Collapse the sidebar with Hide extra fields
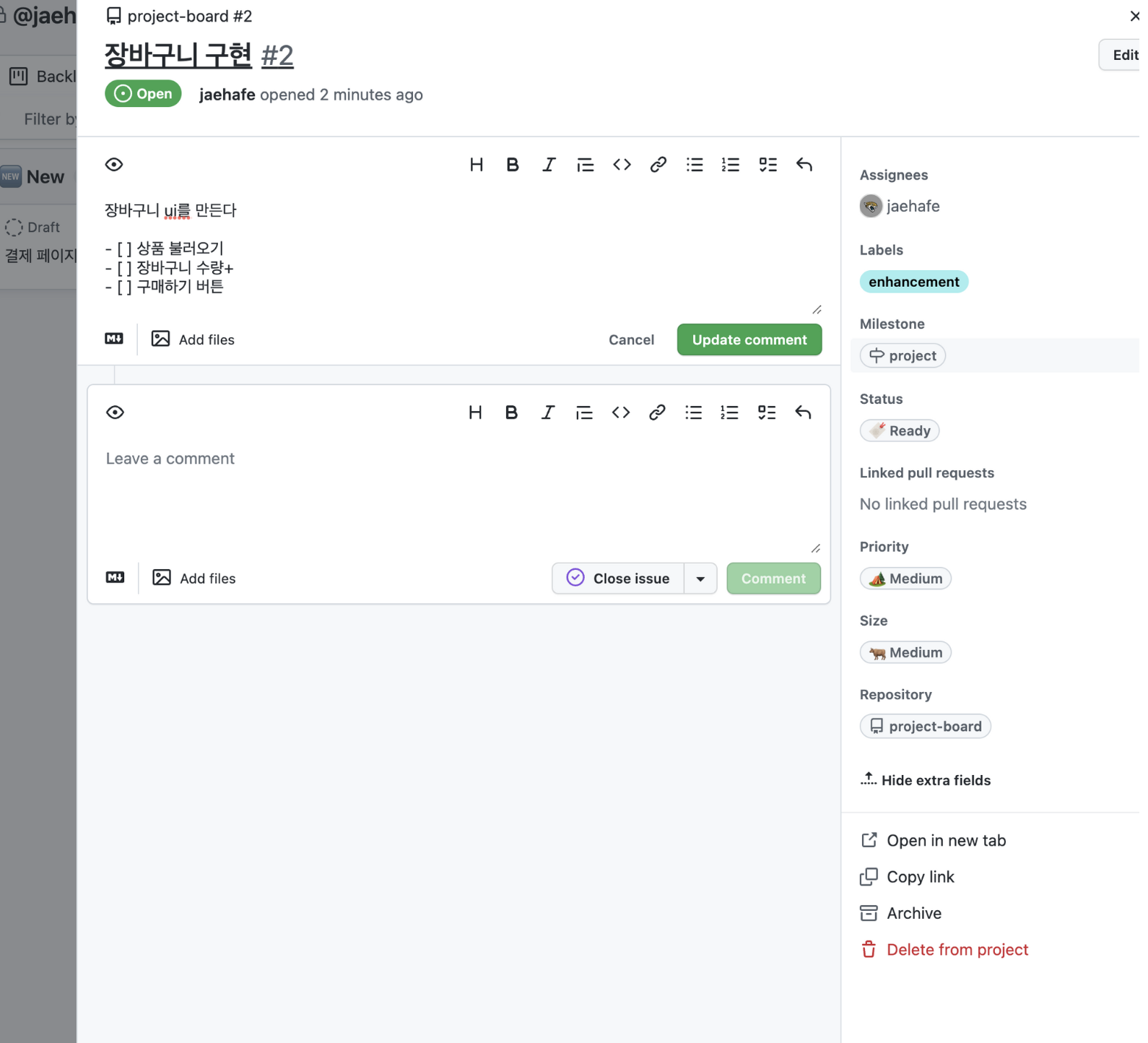The height and width of the screenshot is (1043, 1148). pos(926,780)
